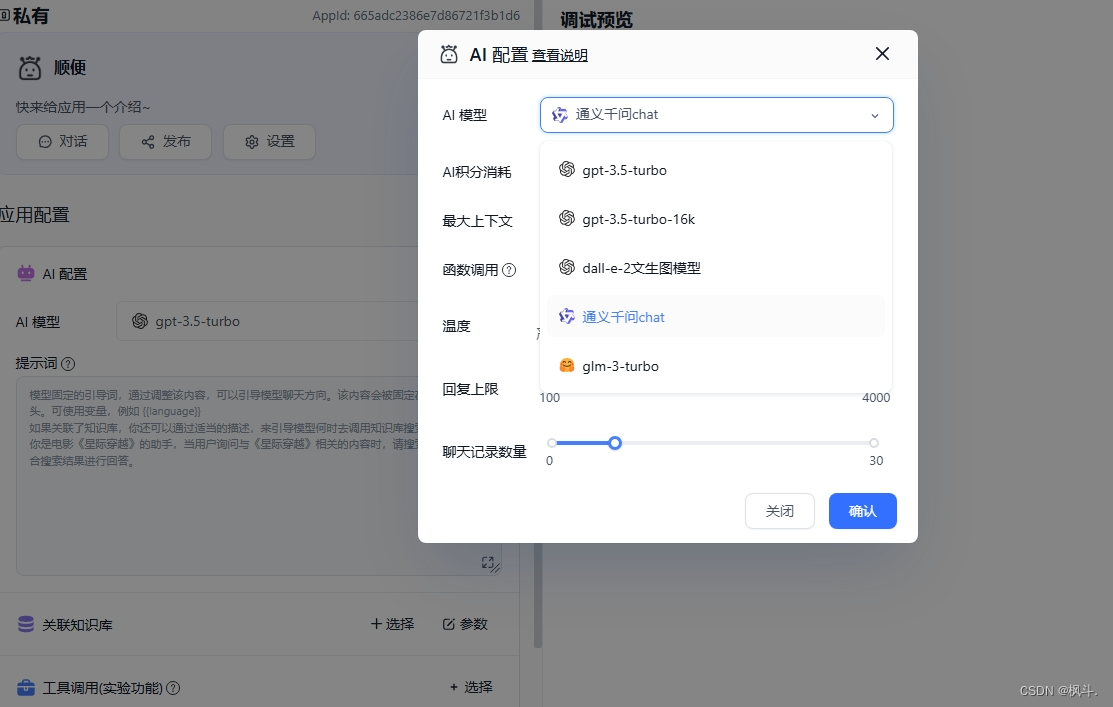The height and width of the screenshot is (707, 1113).
Task: Select 通义千问chat option in the list
Action: click(x=716, y=317)
